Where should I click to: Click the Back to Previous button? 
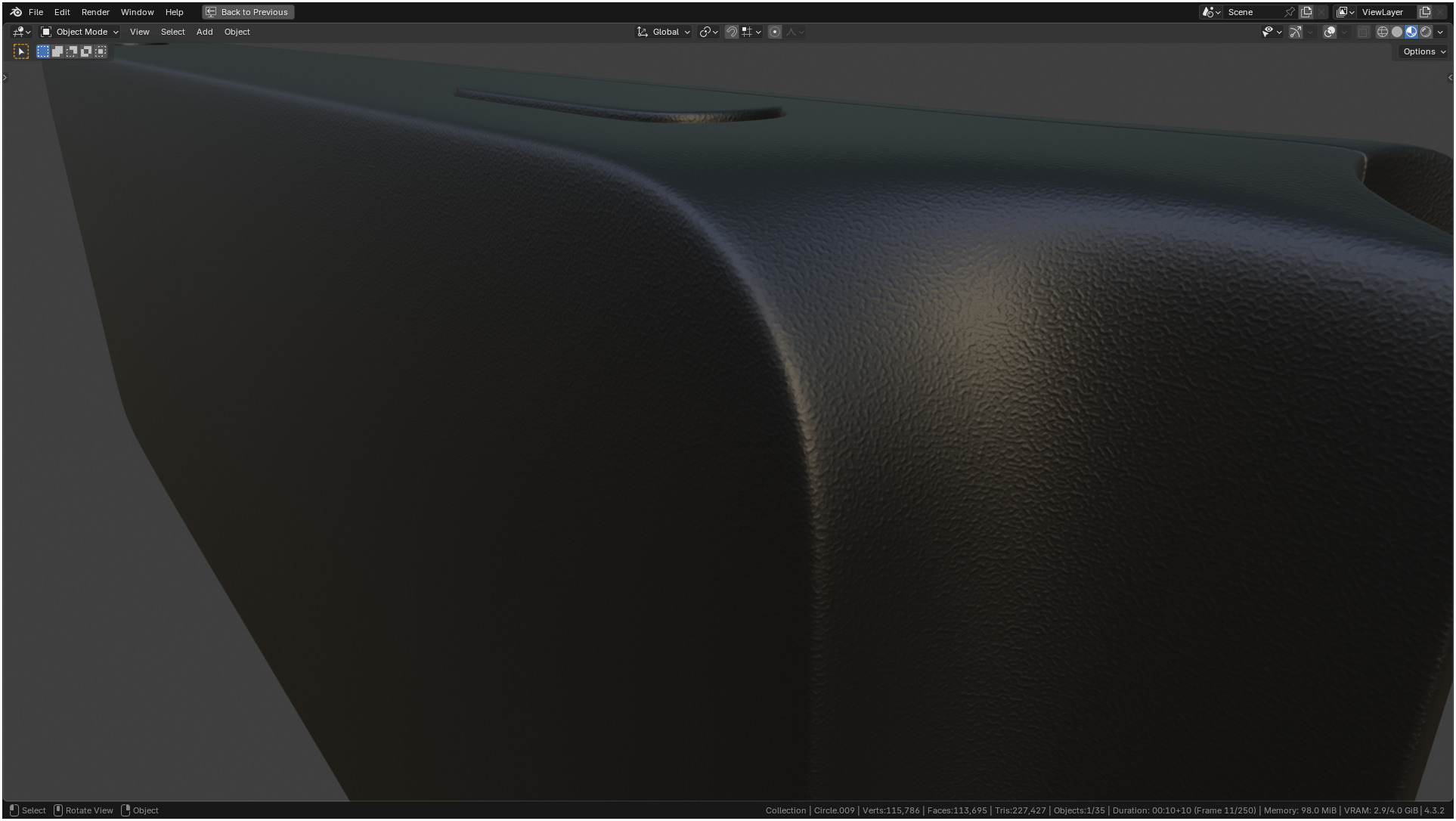coord(248,12)
